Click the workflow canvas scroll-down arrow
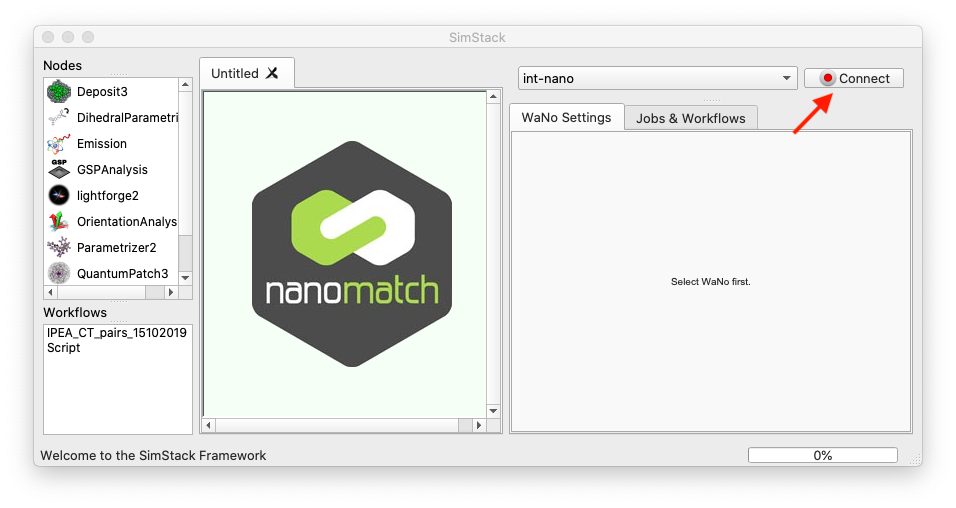 [x=493, y=410]
